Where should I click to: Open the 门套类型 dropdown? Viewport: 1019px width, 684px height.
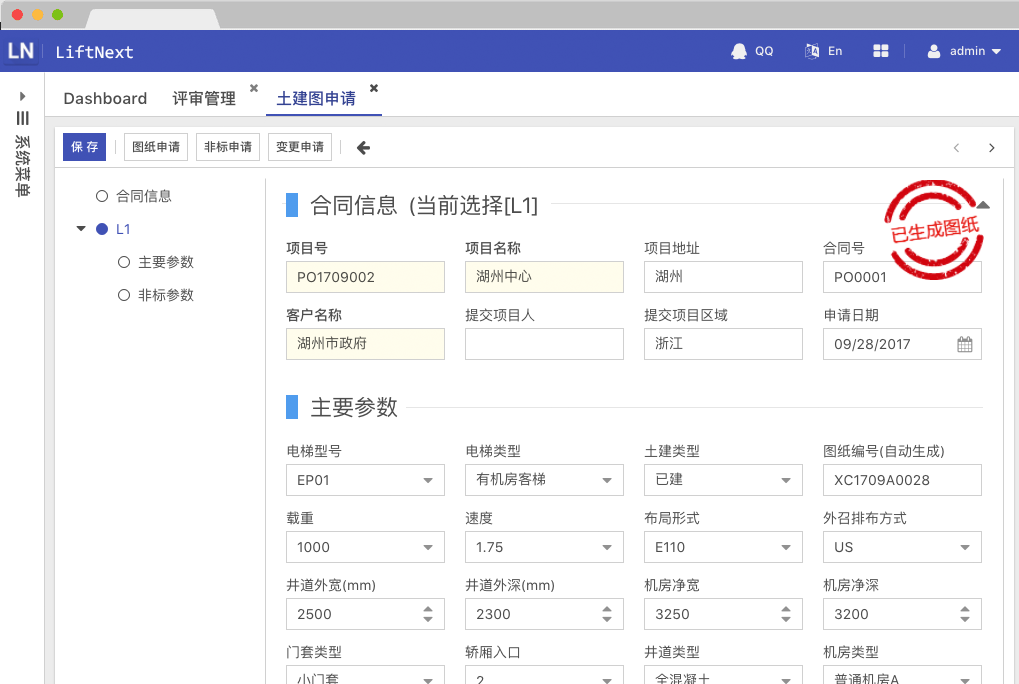click(x=365, y=675)
